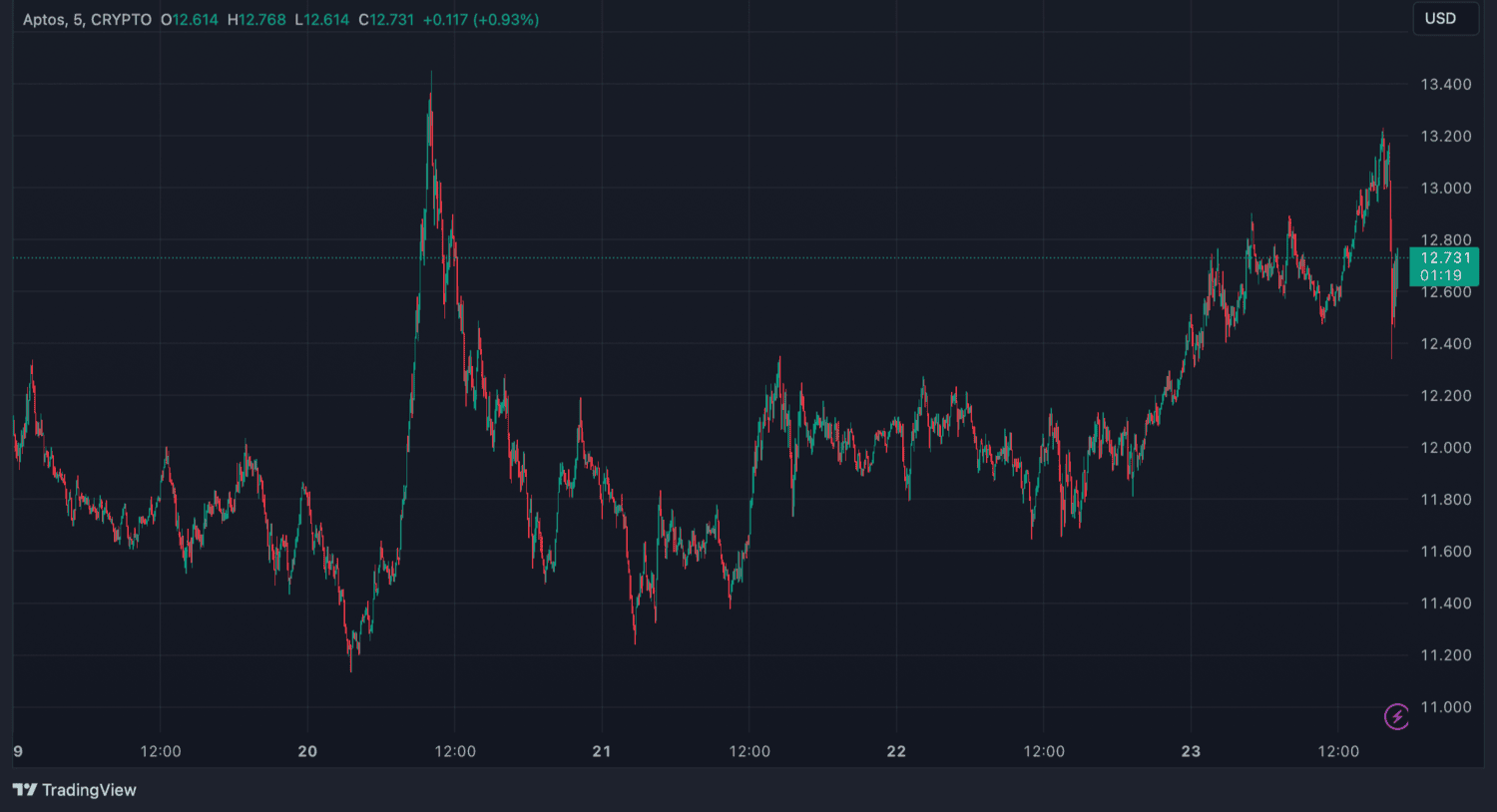Click the close value C12.731
1497x812 pixels.
[x=386, y=20]
